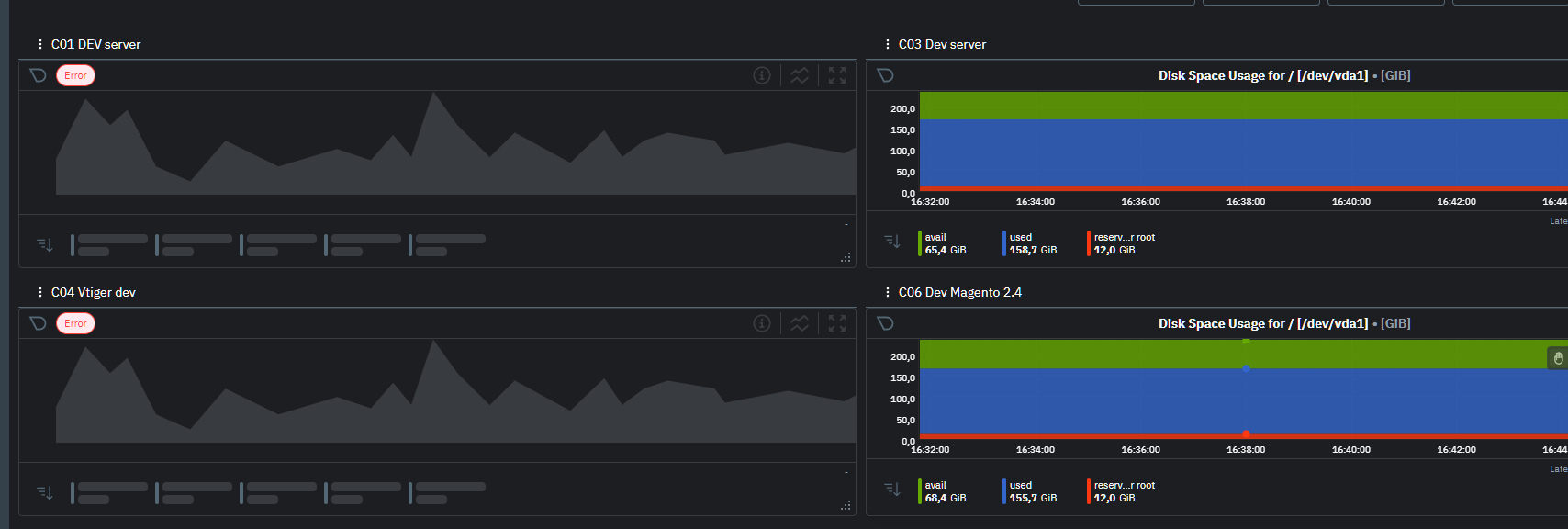Viewport: 1568px width, 529px height.
Task: Click the C06 Dev Magento 2.4 panel title
Action: (x=959, y=292)
